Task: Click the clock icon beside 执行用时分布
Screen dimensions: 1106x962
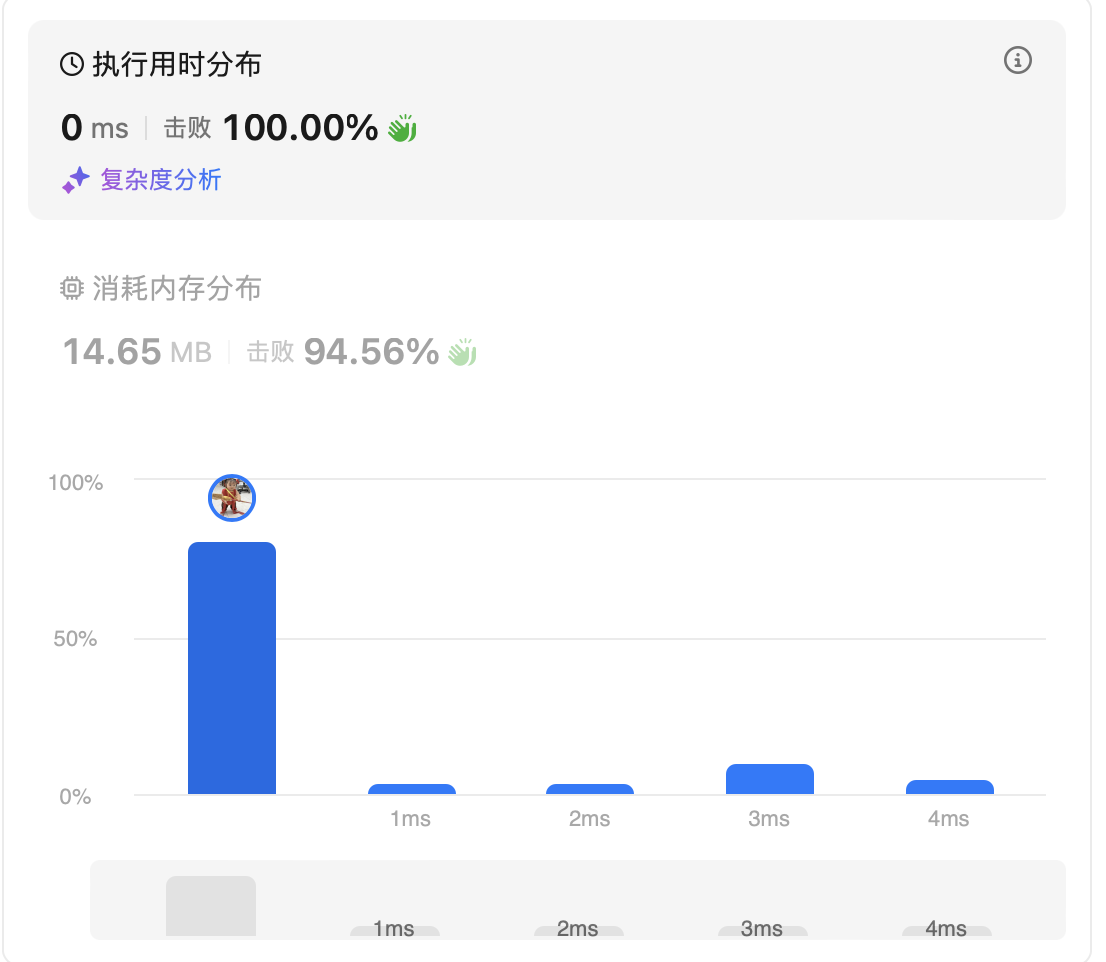Action: (x=72, y=64)
